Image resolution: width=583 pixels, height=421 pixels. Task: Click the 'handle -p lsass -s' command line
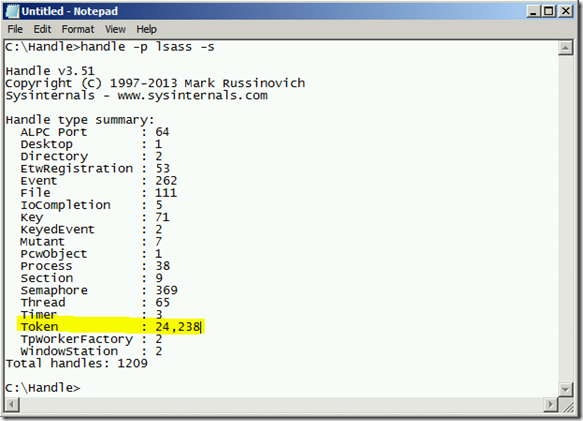point(110,47)
